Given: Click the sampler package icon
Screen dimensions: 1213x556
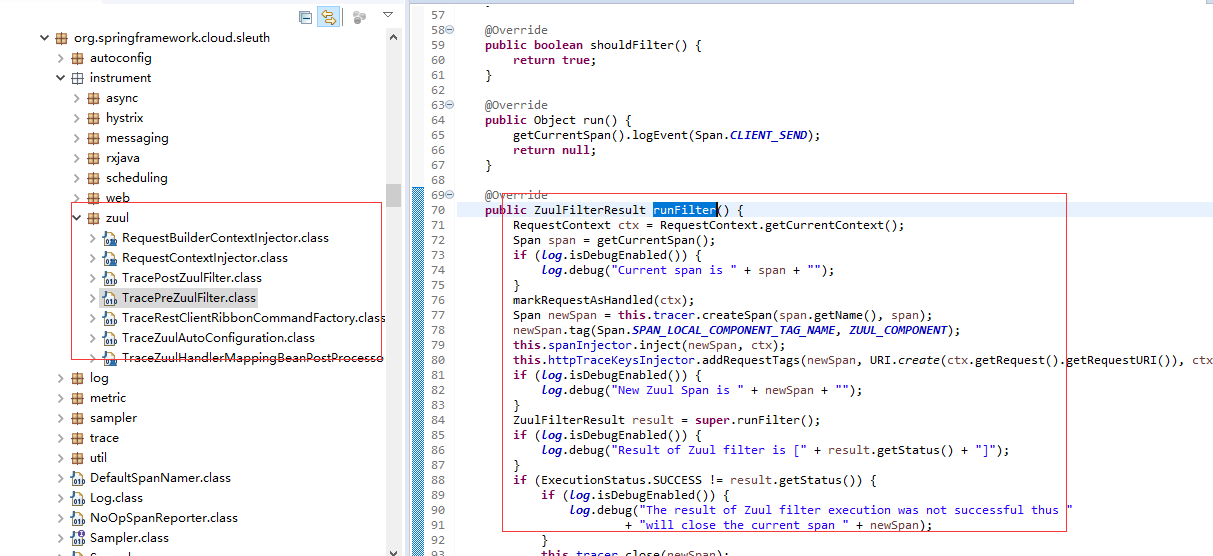Looking at the screenshot, I should click(76, 418).
